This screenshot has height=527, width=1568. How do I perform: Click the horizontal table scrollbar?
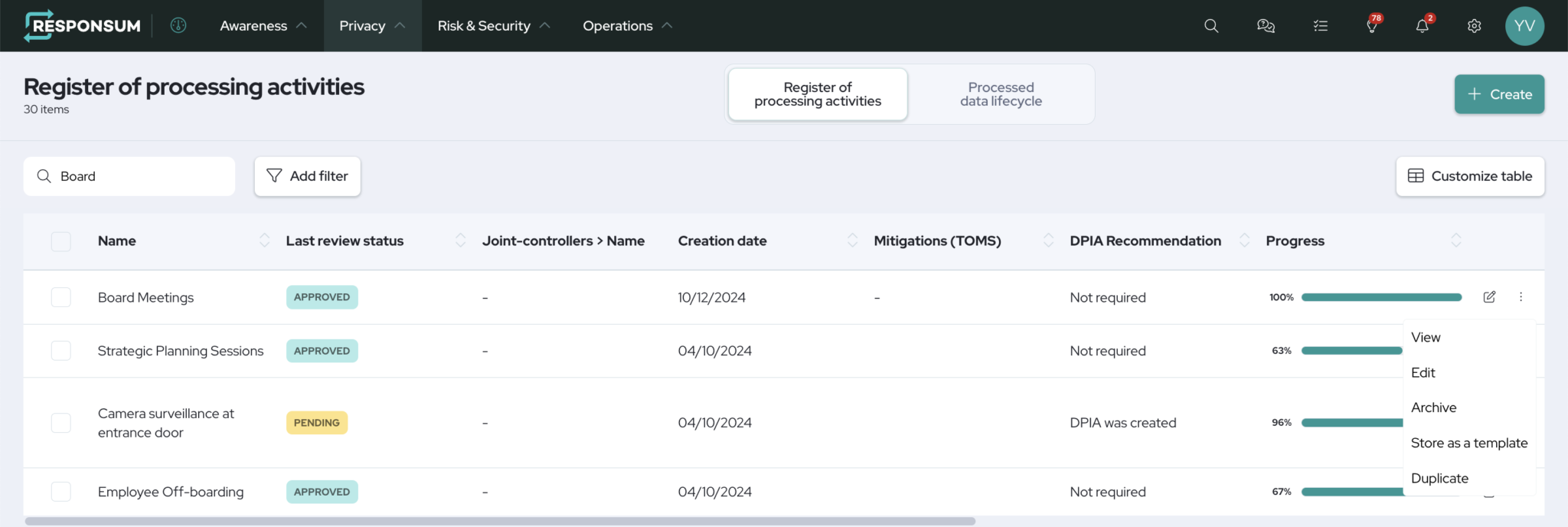[x=500, y=521]
